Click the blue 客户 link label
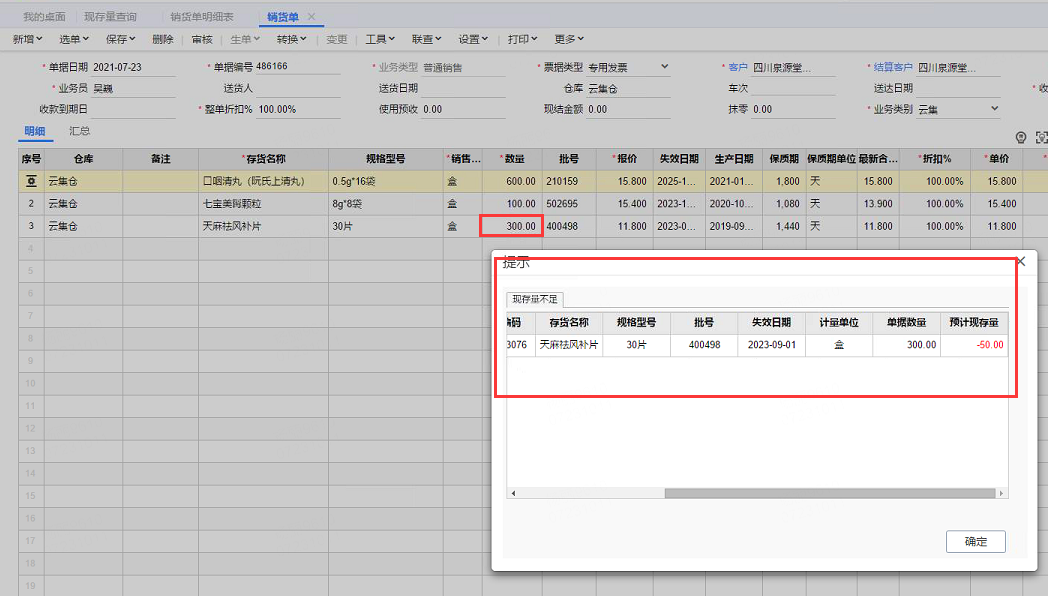Viewport: 1048px width, 596px height. tap(738, 67)
